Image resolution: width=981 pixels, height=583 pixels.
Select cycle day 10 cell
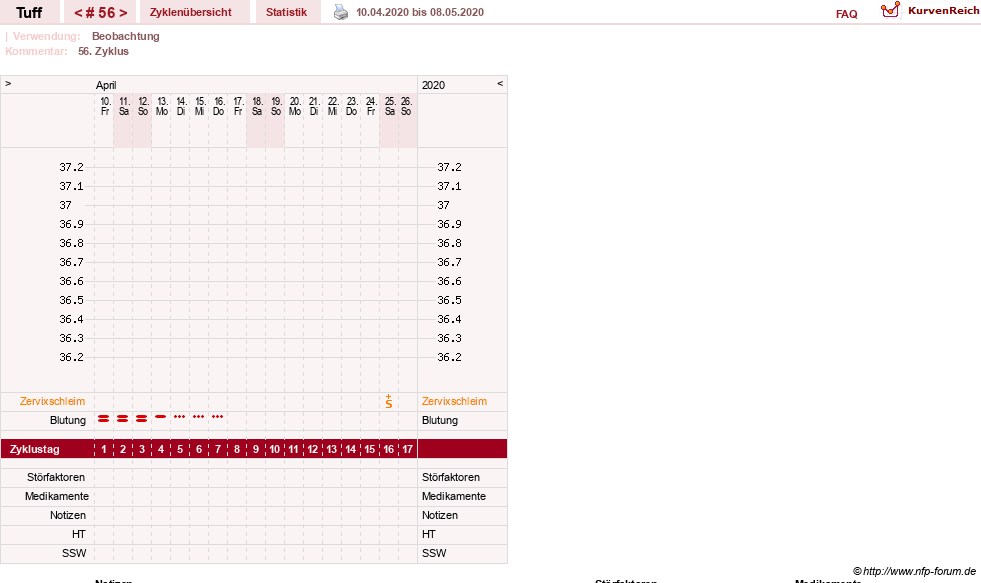click(275, 449)
